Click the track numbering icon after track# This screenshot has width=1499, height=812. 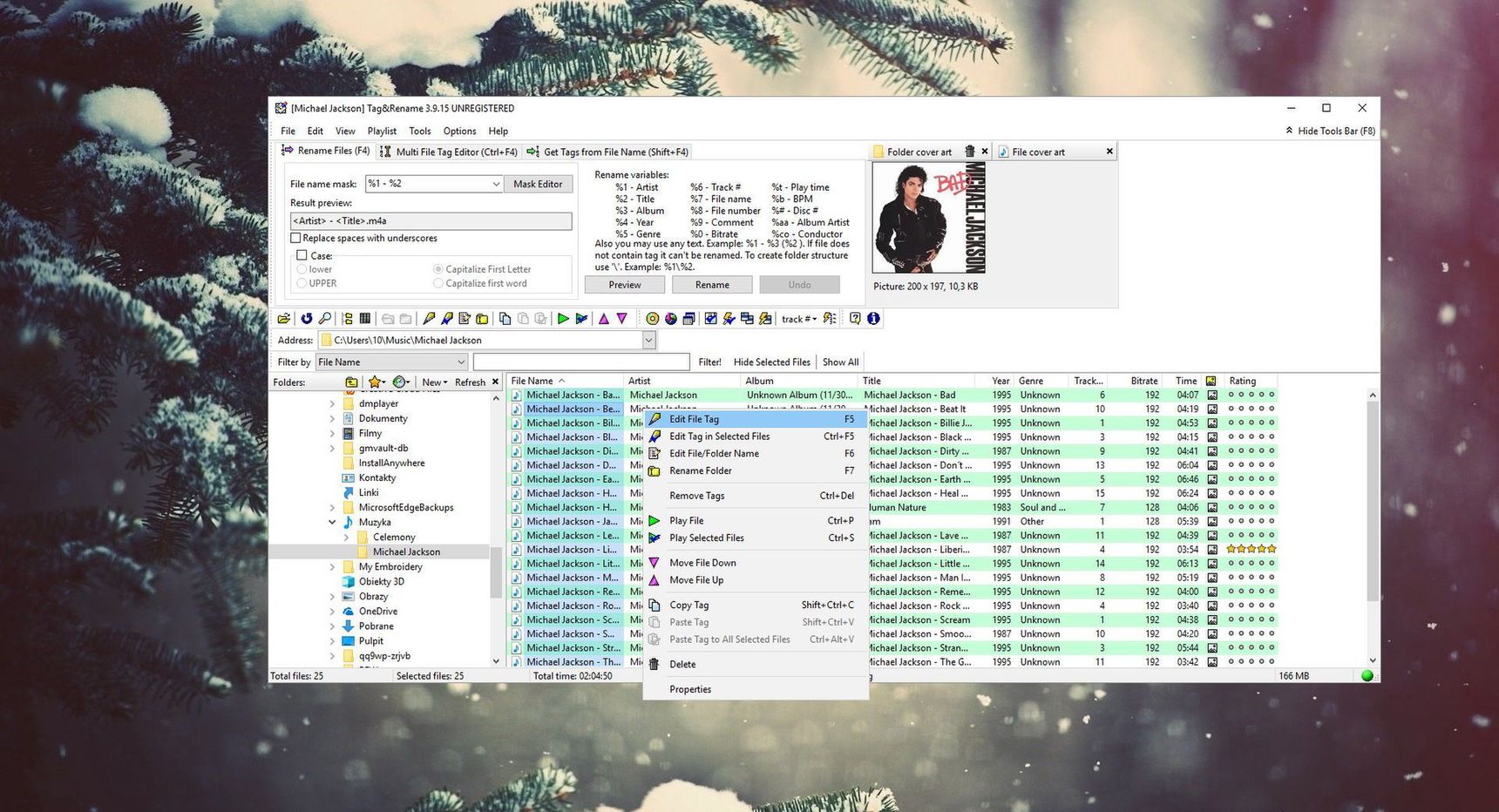click(x=830, y=319)
